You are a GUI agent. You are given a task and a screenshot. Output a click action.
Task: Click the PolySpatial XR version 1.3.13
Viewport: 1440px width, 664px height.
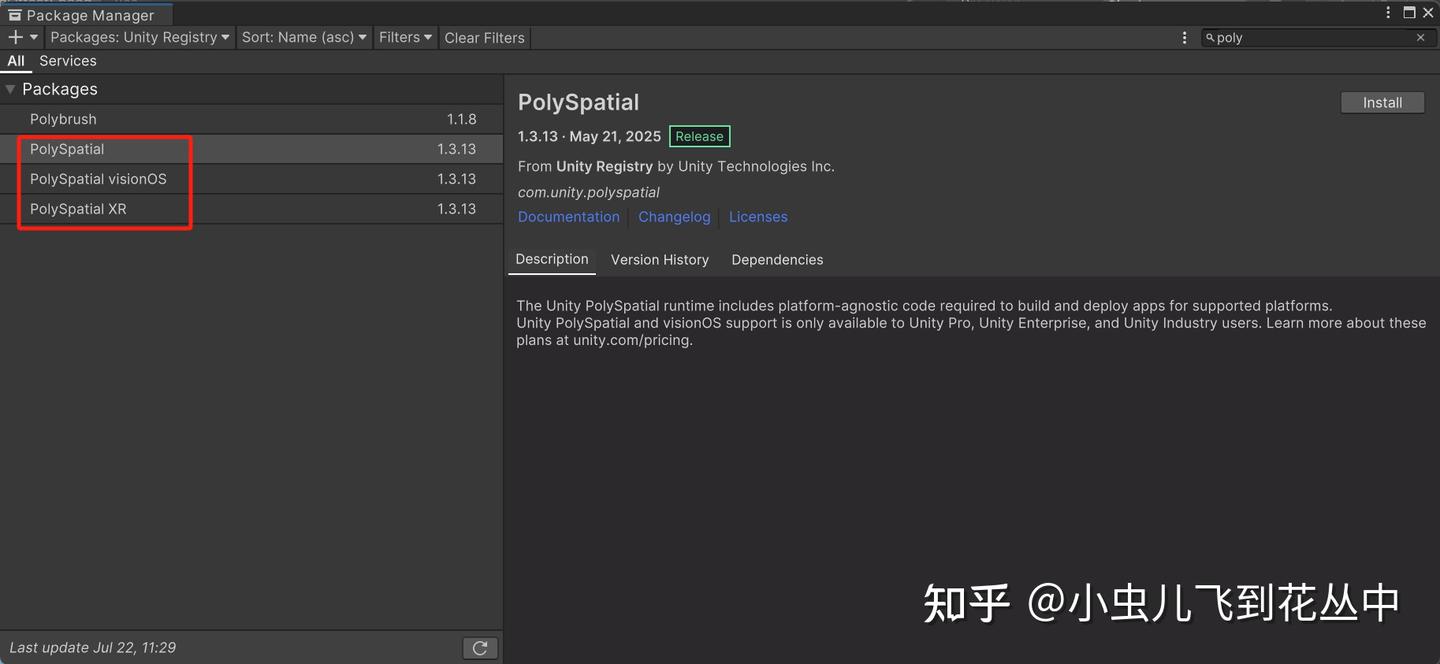[456, 209]
